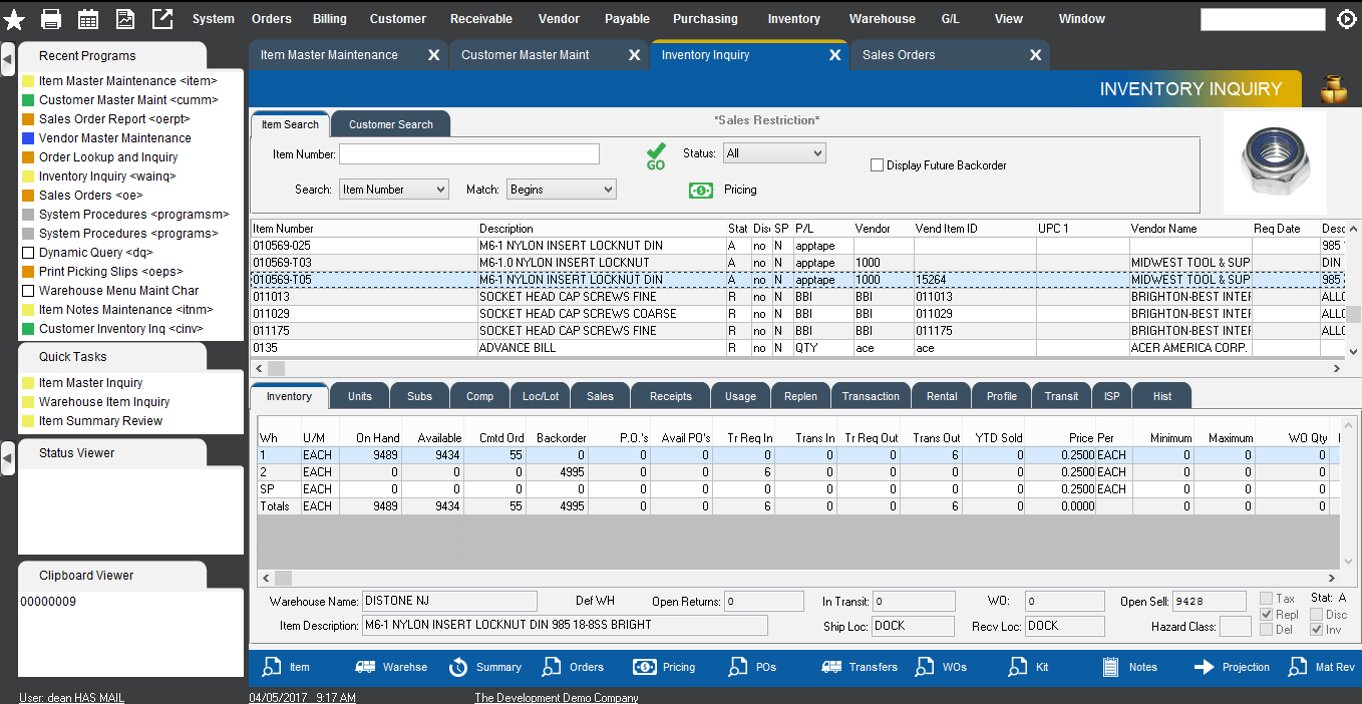1362x704 pixels.
Task: Click the green GO checkmark icon
Action: [656, 155]
